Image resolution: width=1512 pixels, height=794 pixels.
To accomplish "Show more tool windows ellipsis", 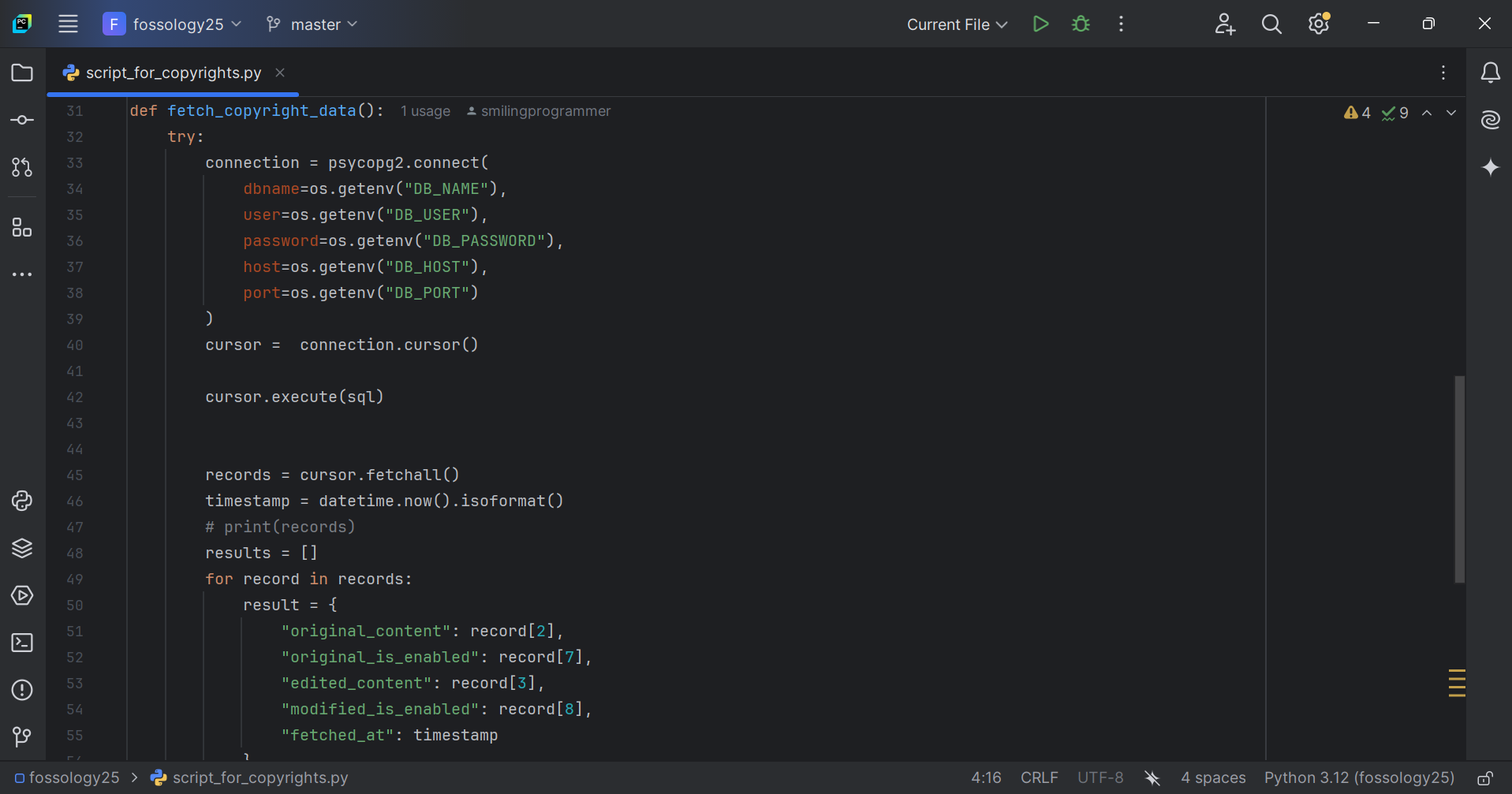I will [22, 274].
